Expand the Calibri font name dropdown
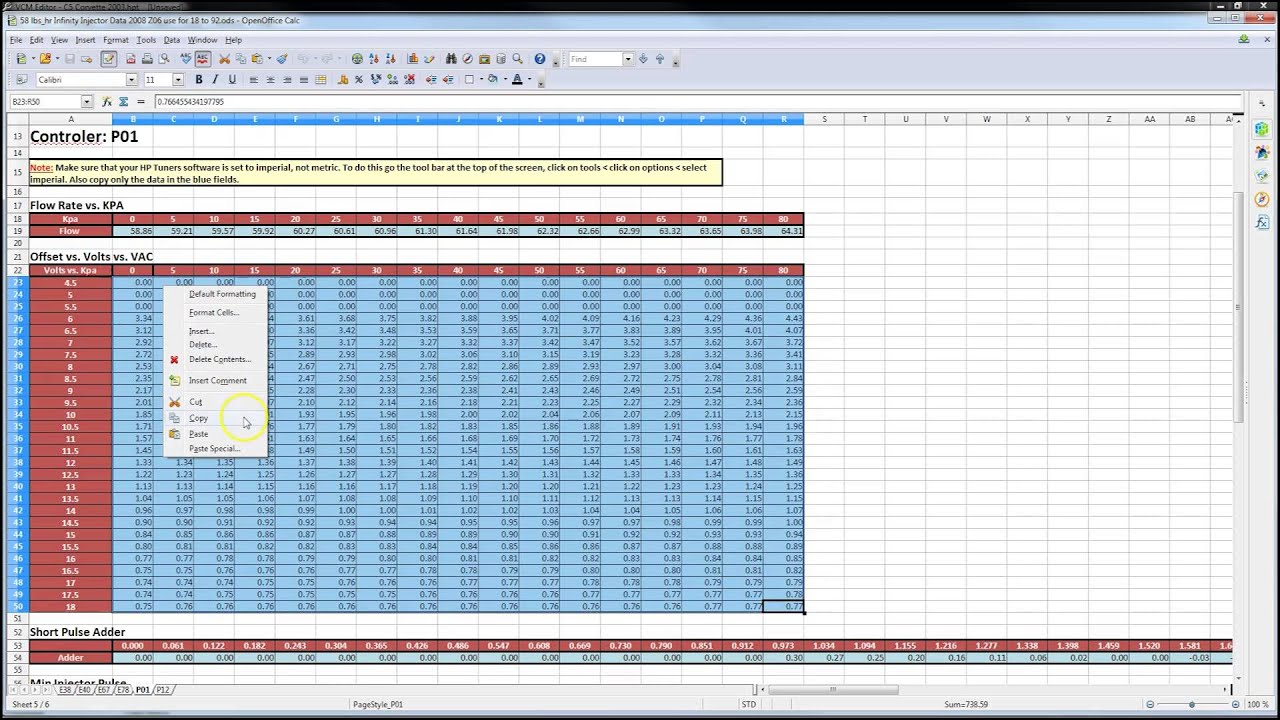1280x720 pixels. click(131, 80)
